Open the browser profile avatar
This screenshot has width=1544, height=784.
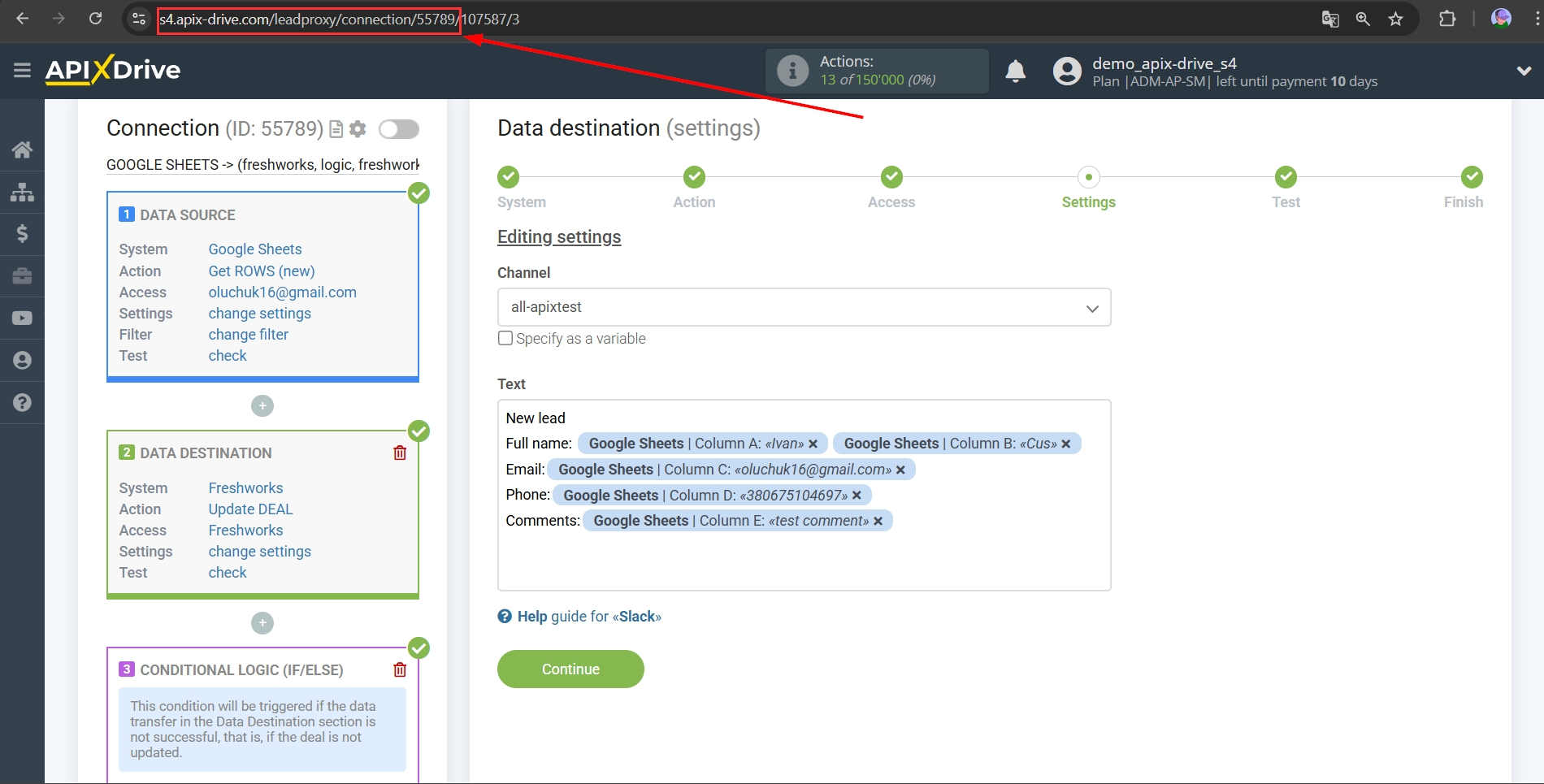[x=1501, y=19]
